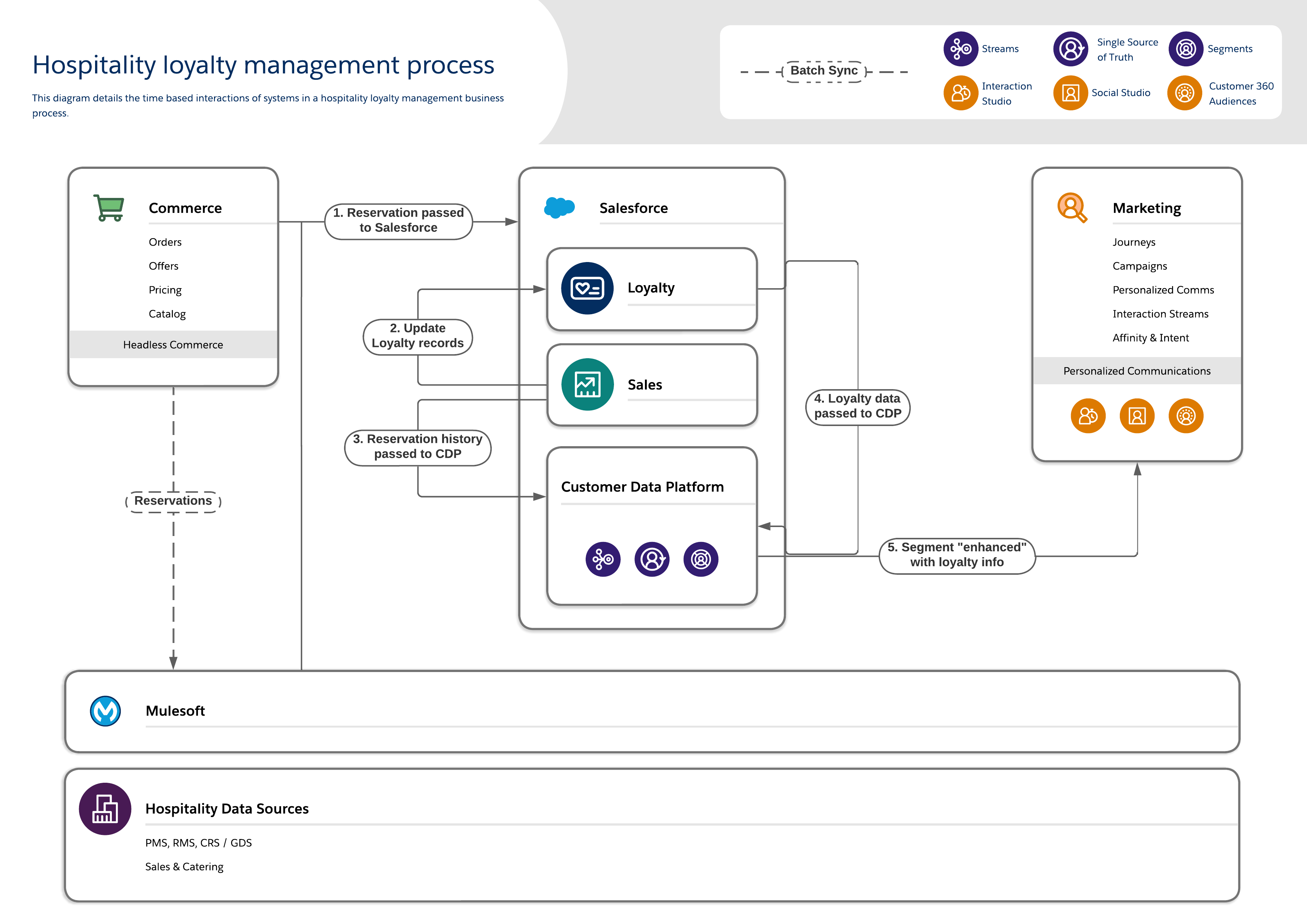This screenshot has width=1307, height=924.
Task: Click the Batch Sync legend label
Action: click(824, 71)
